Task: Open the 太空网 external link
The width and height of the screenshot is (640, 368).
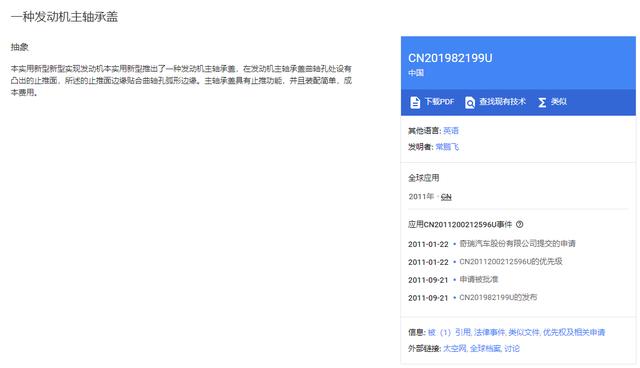Action: point(455,348)
